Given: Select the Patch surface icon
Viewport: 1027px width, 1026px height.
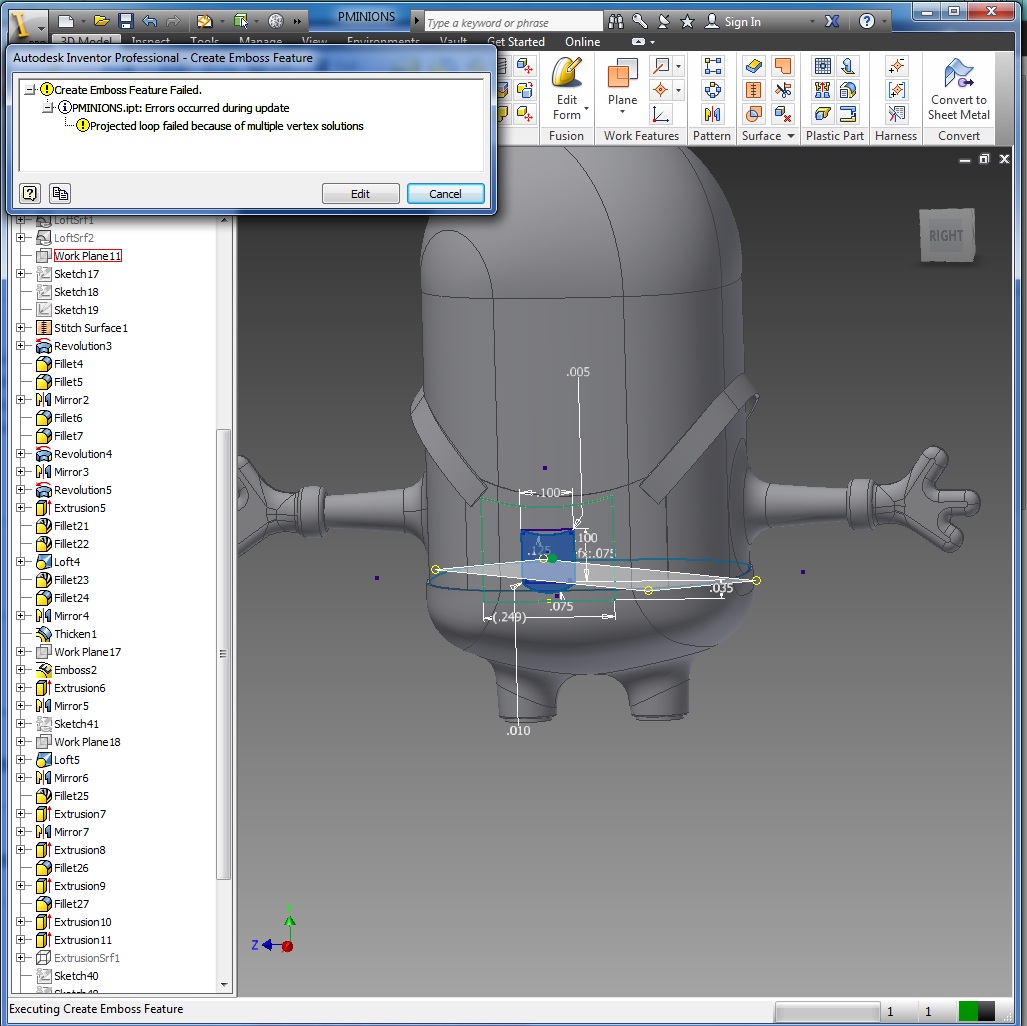Looking at the screenshot, I should pyautogui.click(x=782, y=66).
